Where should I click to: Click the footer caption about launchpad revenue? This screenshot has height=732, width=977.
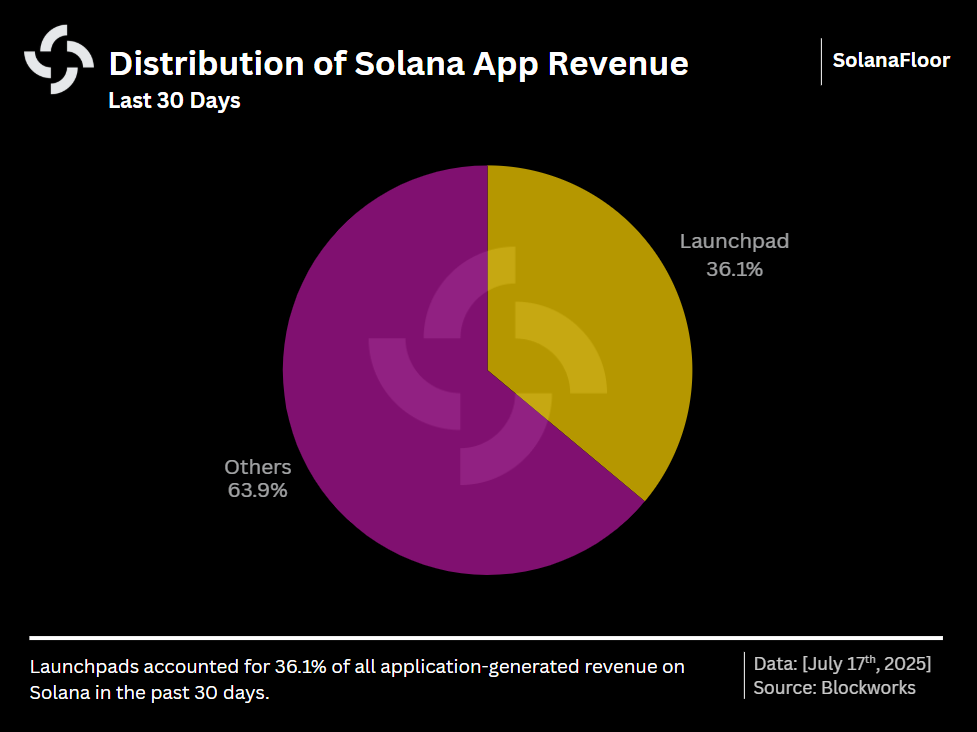(358, 678)
